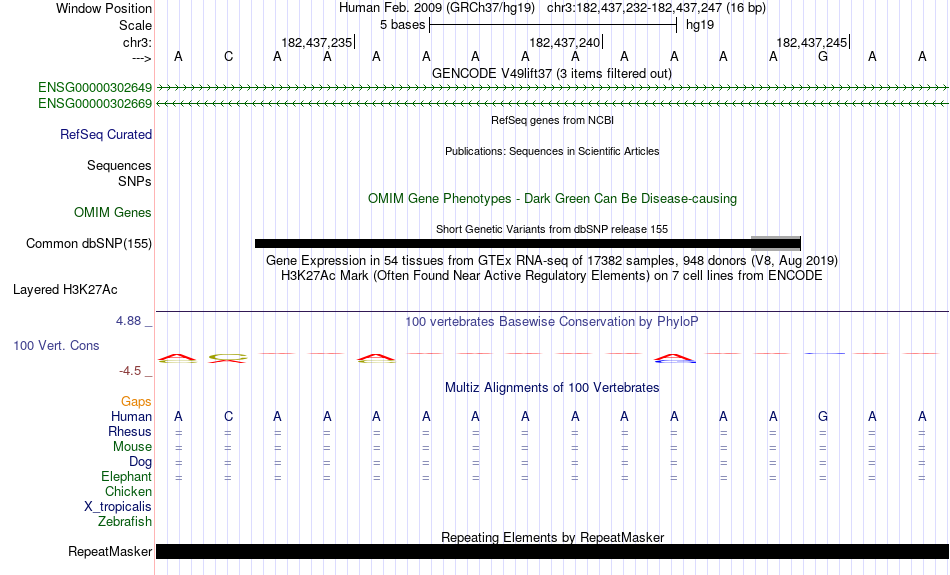Click the hg19 label beside scale bar

(700, 25)
